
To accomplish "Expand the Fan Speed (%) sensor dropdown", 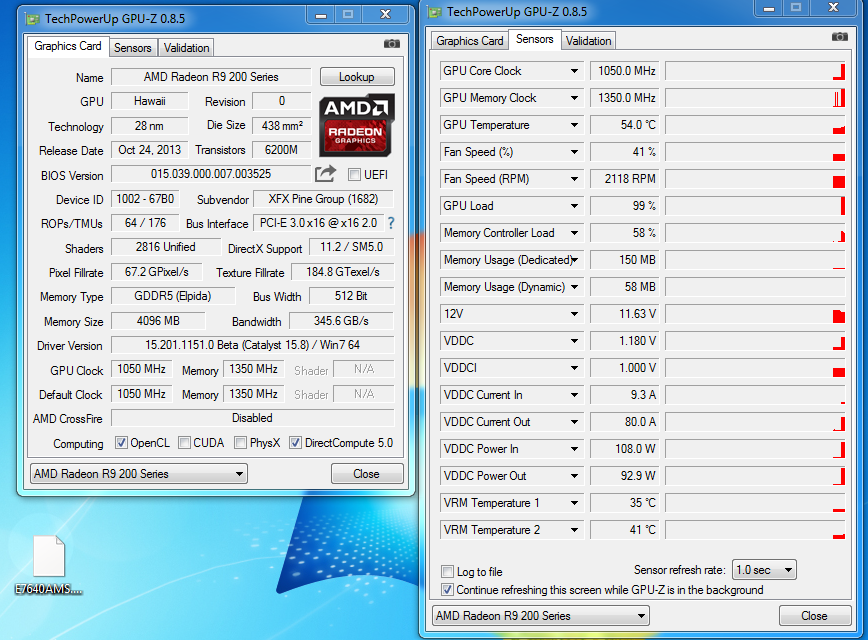I will click(x=574, y=152).
